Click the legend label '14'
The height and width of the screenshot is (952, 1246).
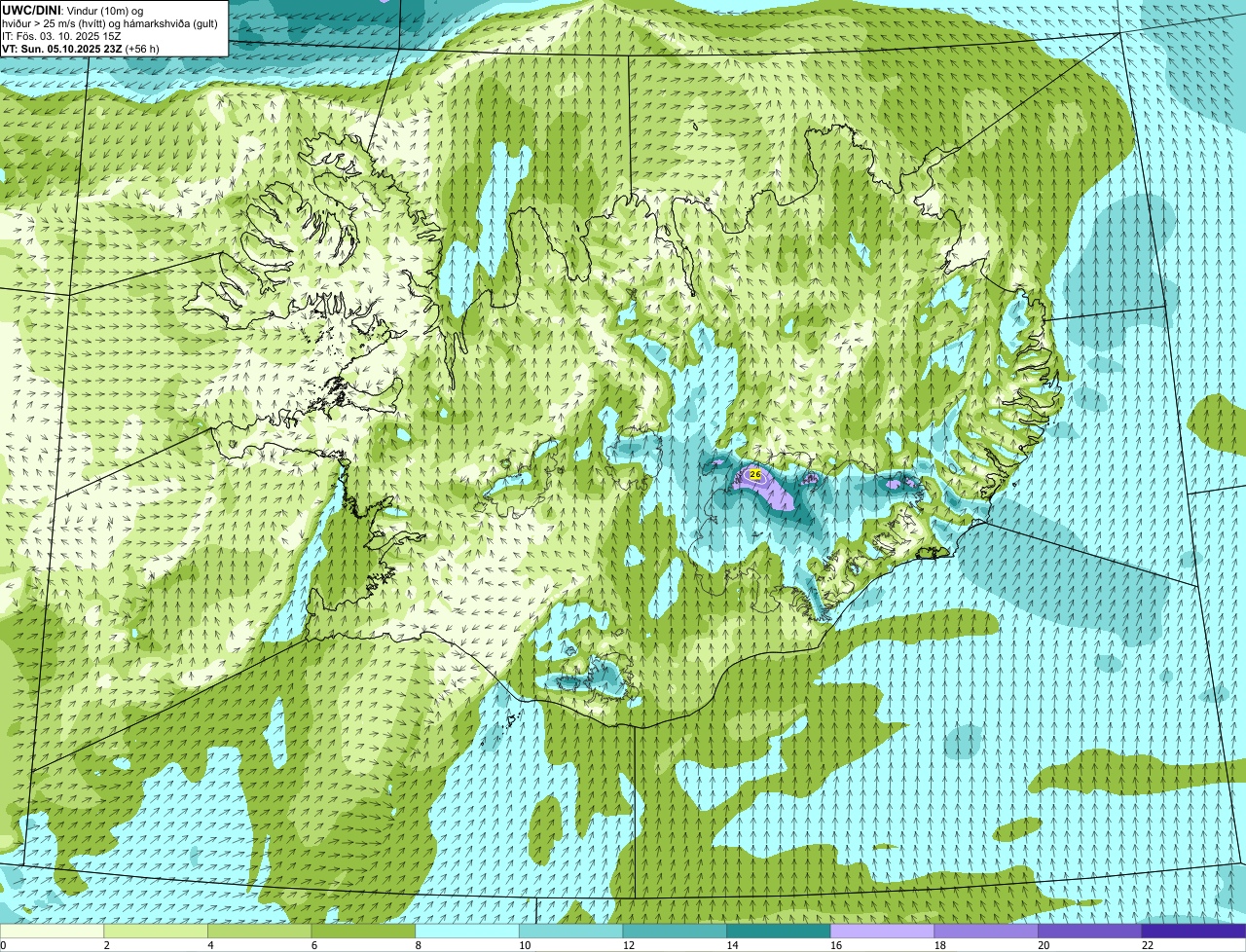(732, 945)
